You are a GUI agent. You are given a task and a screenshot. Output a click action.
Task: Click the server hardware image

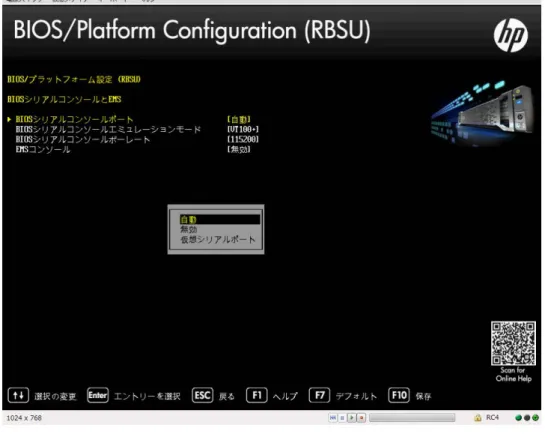tap(482, 113)
